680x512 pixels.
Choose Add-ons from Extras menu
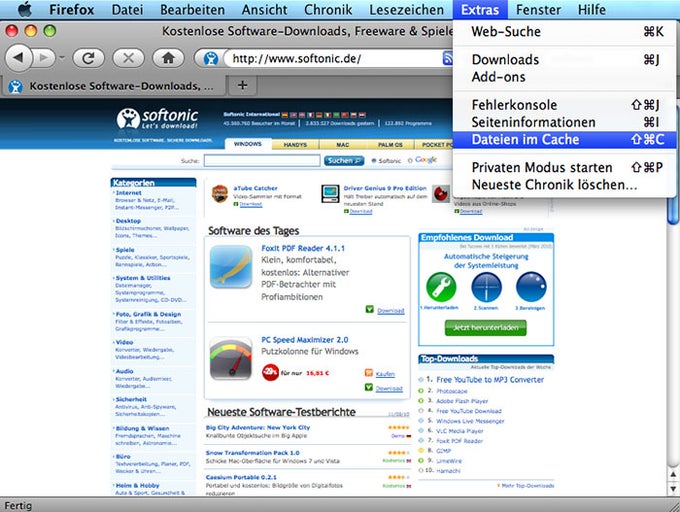(564, 77)
